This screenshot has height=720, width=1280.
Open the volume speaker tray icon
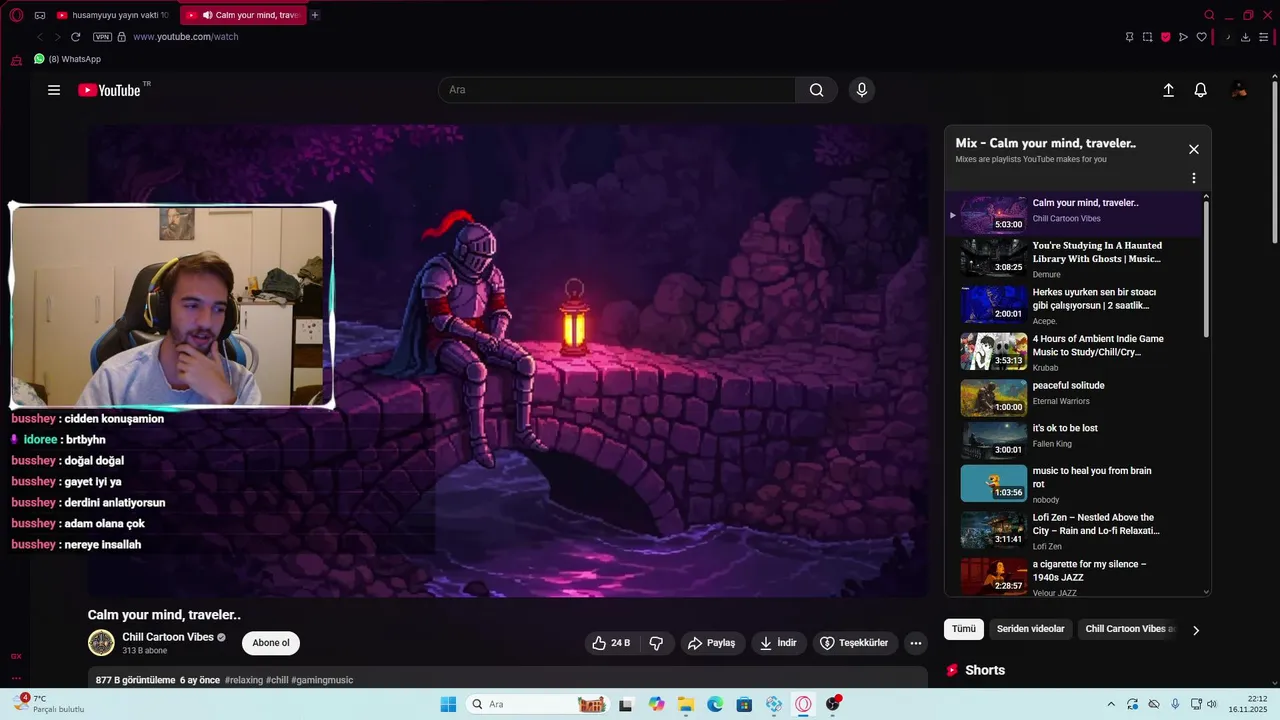[1212, 704]
